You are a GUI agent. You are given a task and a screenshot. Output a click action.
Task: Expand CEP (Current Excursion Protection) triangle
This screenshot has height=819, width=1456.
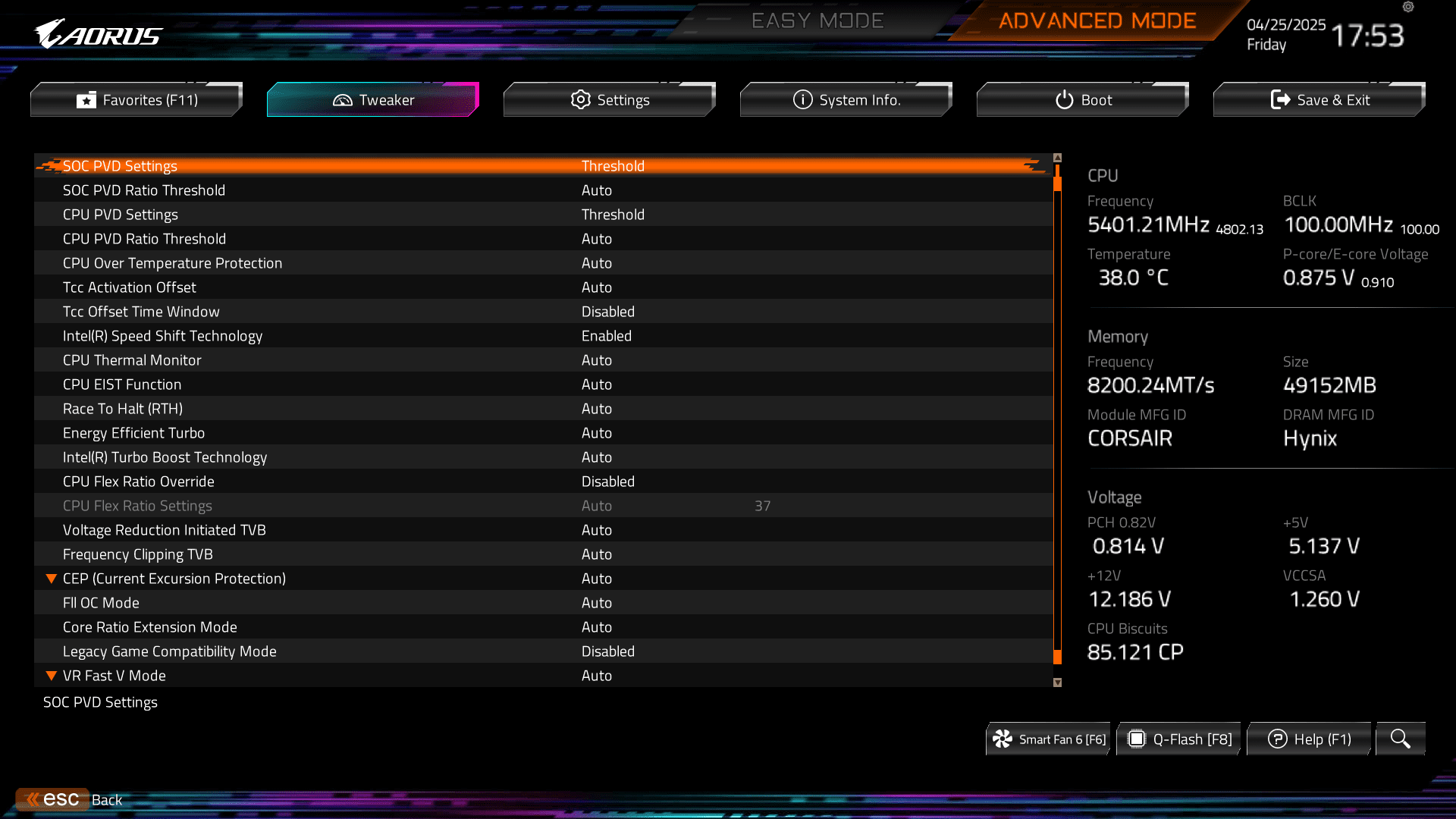click(x=52, y=579)
